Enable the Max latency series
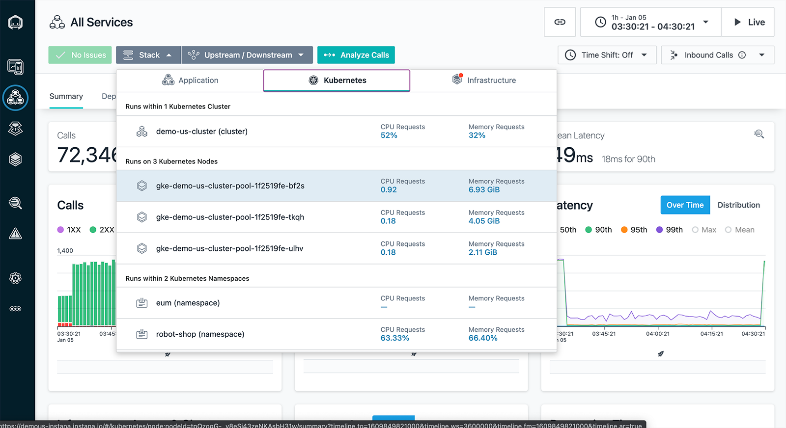The height and width of the screenshot is (428, 786). pyautogui.click(x=704, y=230)
